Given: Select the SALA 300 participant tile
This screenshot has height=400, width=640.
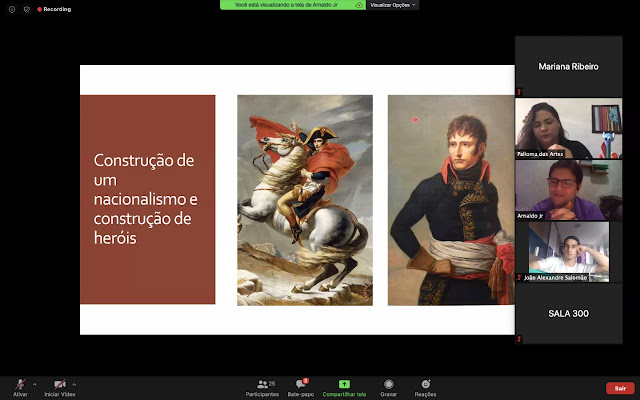Looking at the screenshot, I should (x=569, y=313).
